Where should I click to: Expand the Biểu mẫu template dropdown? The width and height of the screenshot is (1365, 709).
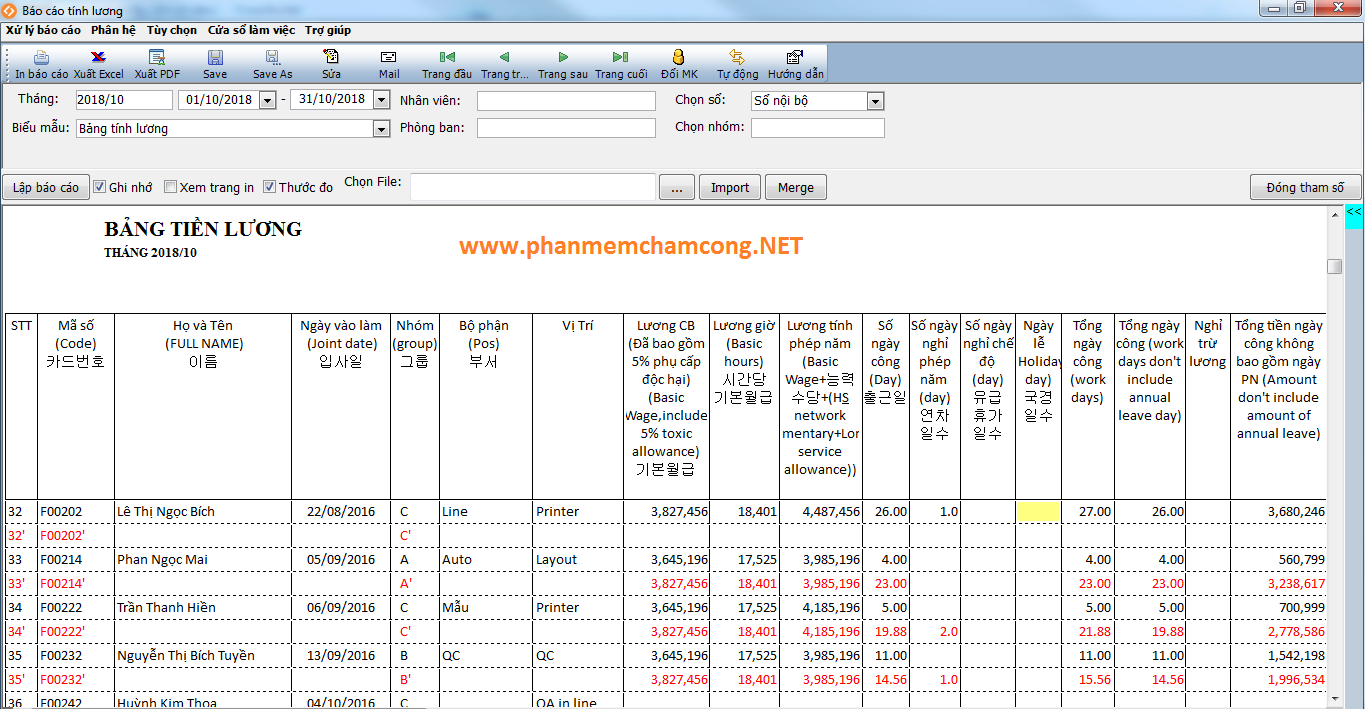click(381, 129)
